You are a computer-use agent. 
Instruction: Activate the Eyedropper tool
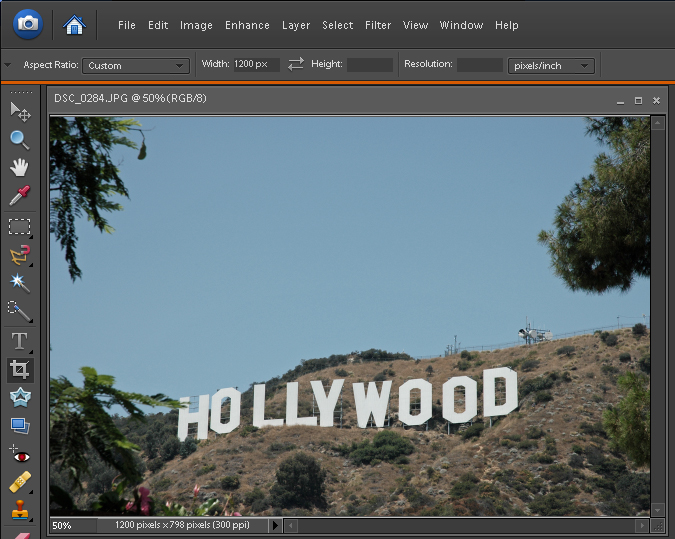point(20,196)
